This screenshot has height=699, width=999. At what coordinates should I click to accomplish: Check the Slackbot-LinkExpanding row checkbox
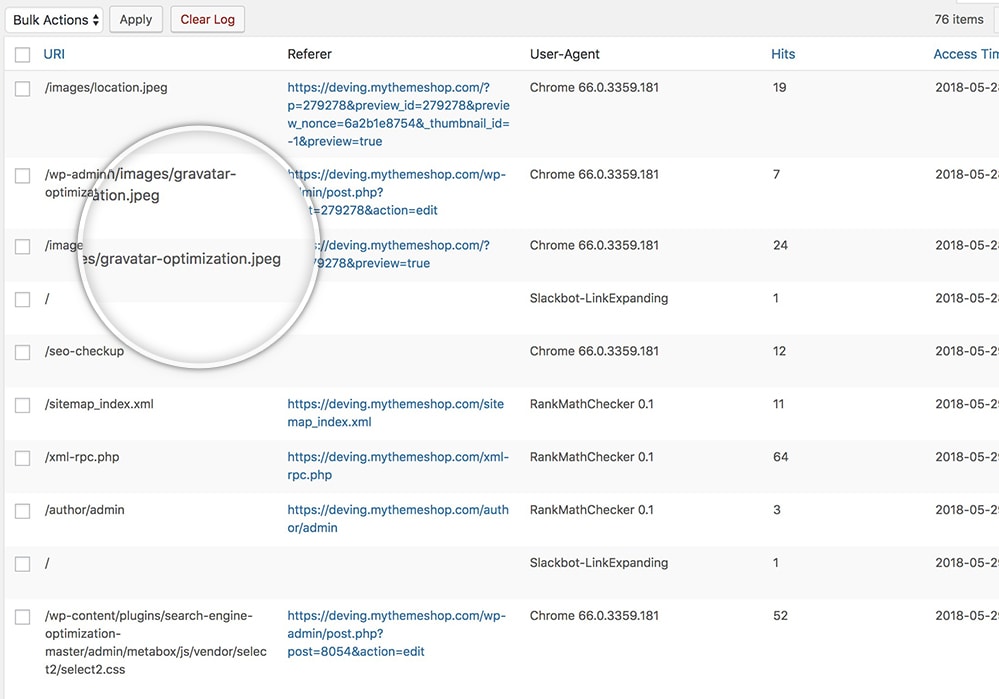[22, 298]
